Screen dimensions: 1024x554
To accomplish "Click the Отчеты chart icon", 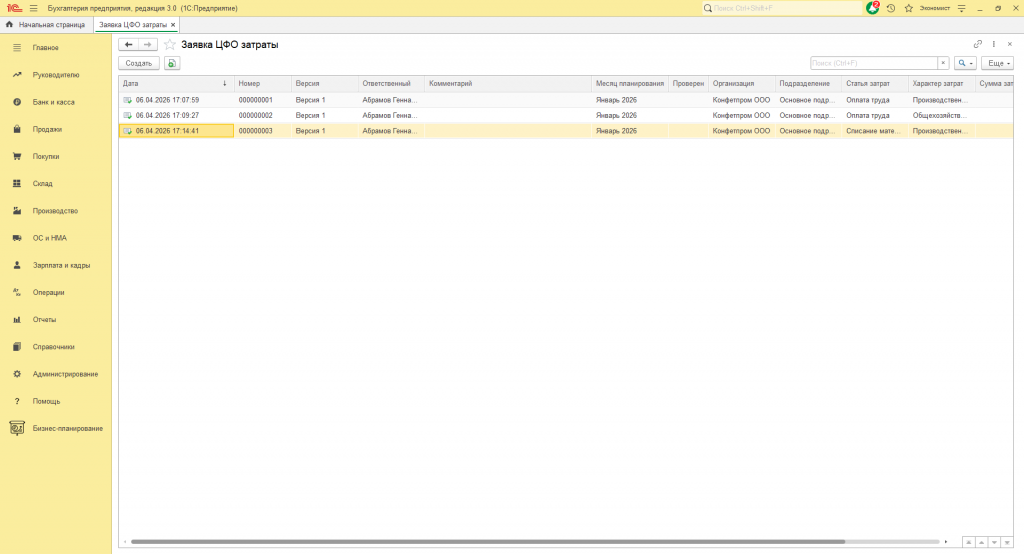I will coord(17,320).
